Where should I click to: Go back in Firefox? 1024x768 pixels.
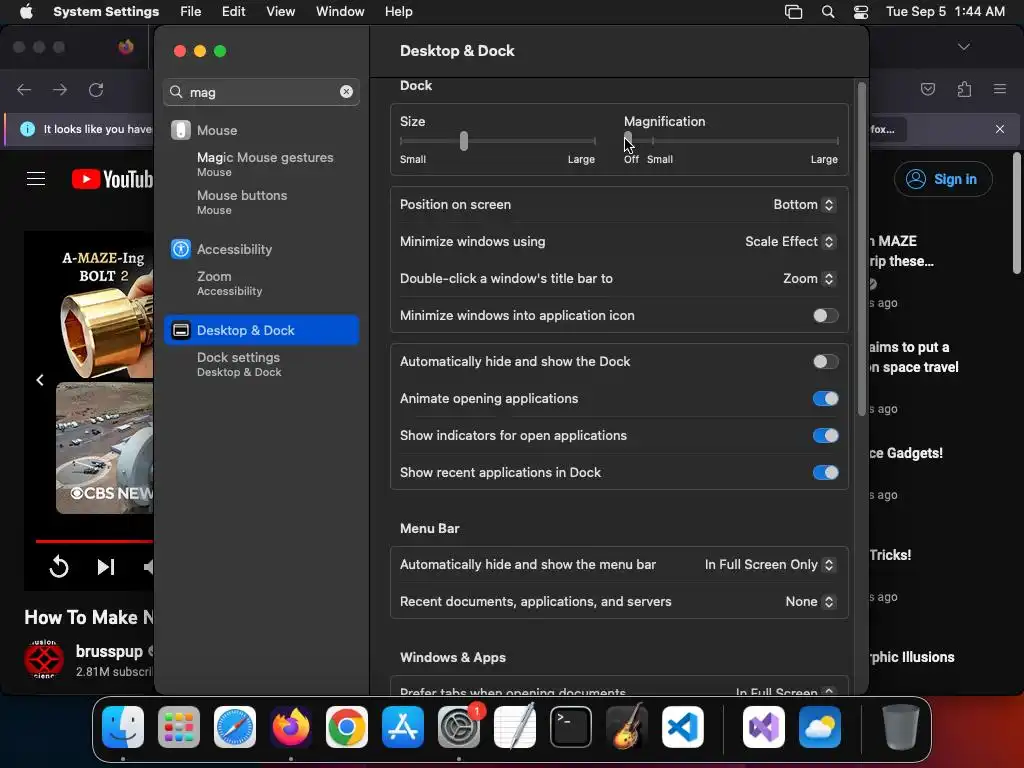[x=24, y=90]
